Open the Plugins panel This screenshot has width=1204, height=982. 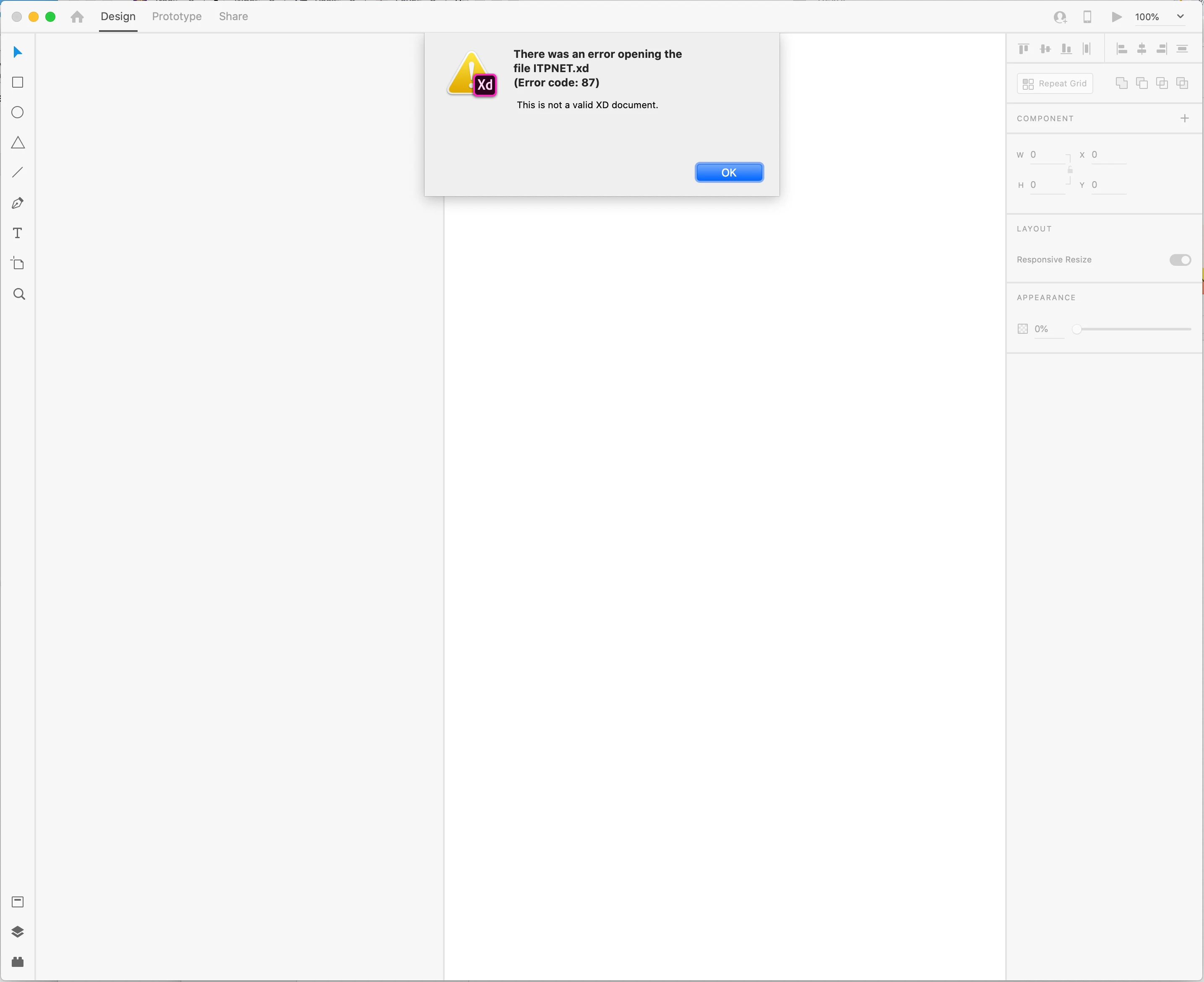click(18, 961)
